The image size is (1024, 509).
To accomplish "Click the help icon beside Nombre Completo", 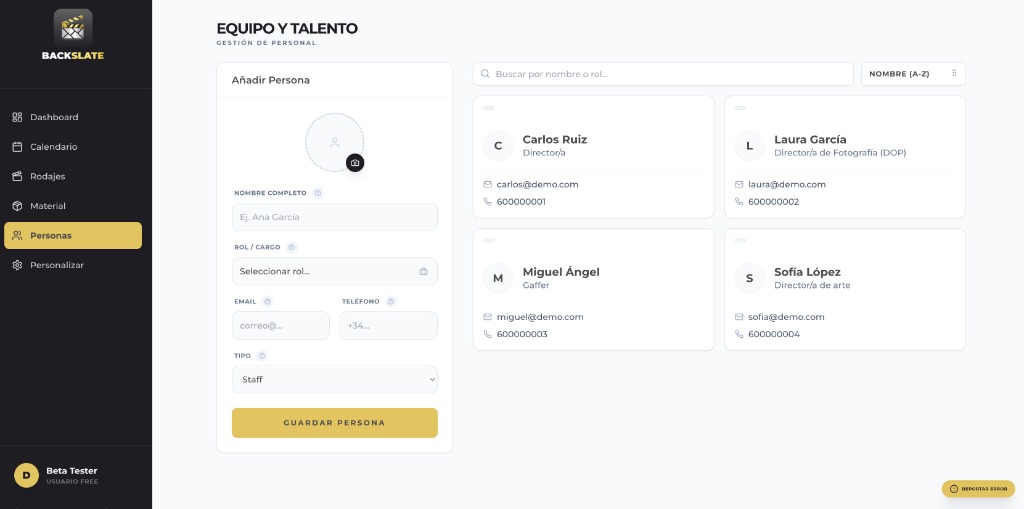I will pos(318,193).
